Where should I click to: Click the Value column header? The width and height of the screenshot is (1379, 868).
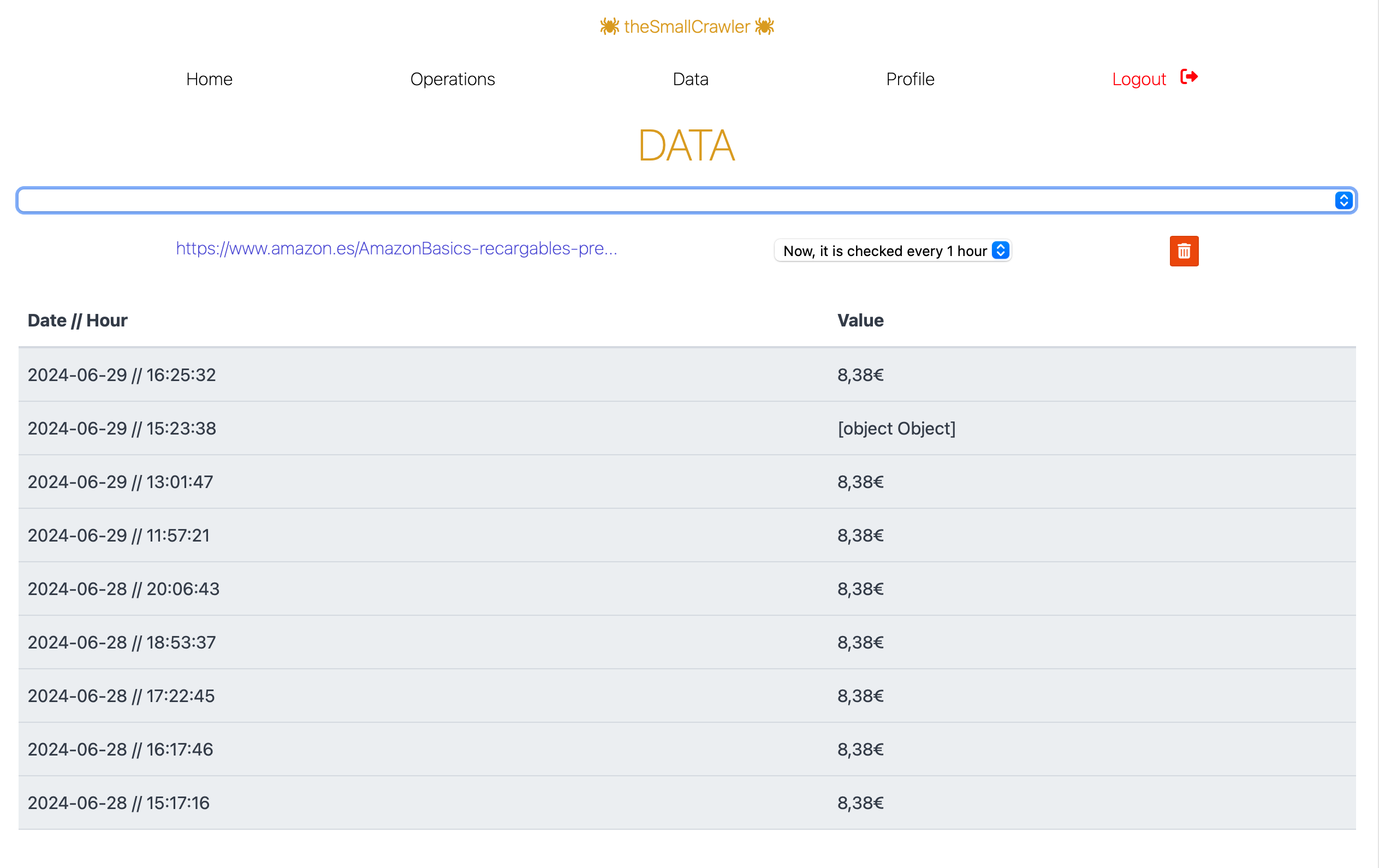coord(860,320)
